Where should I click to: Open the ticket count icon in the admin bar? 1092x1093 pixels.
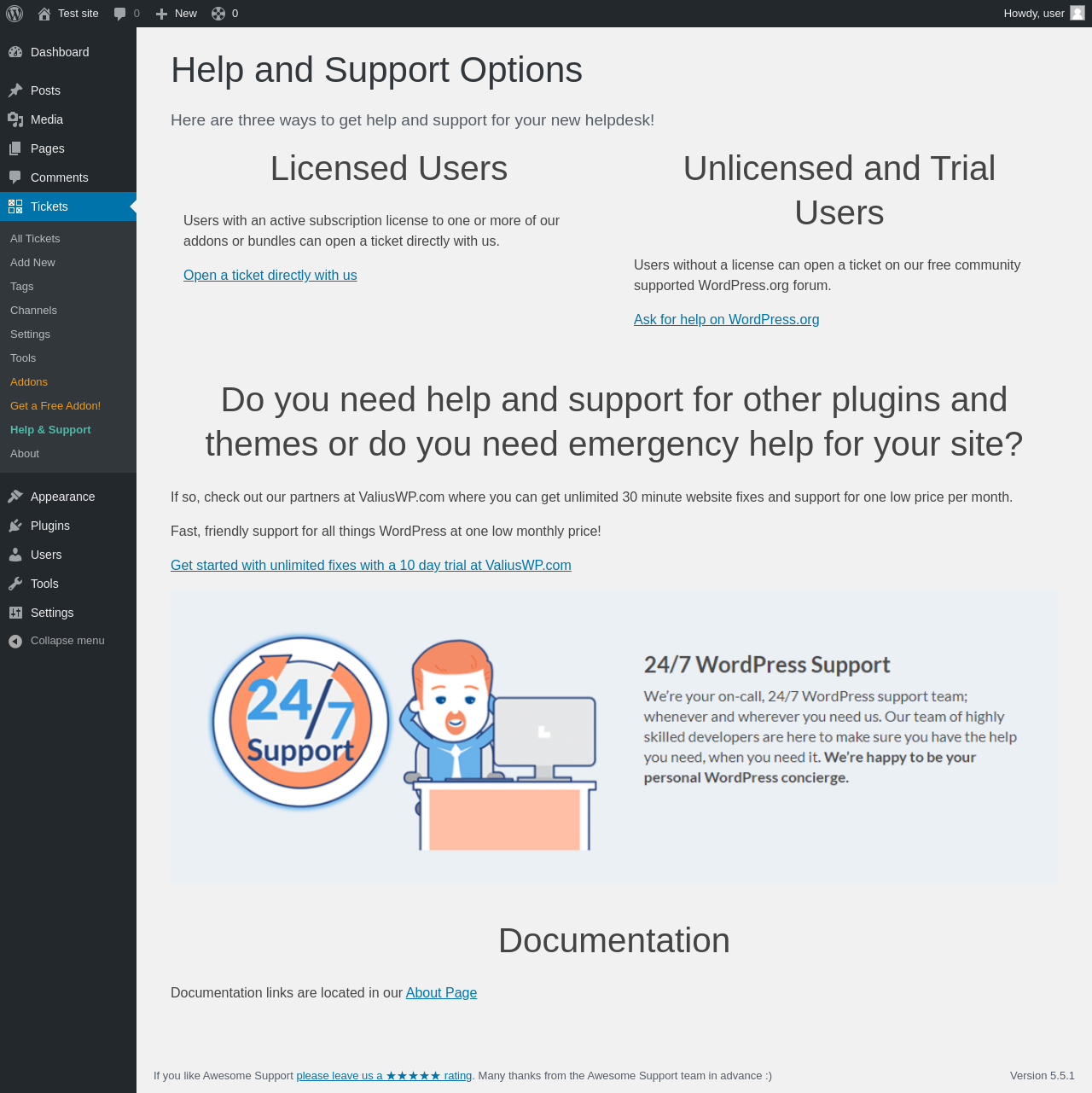[x=218, y=14]
